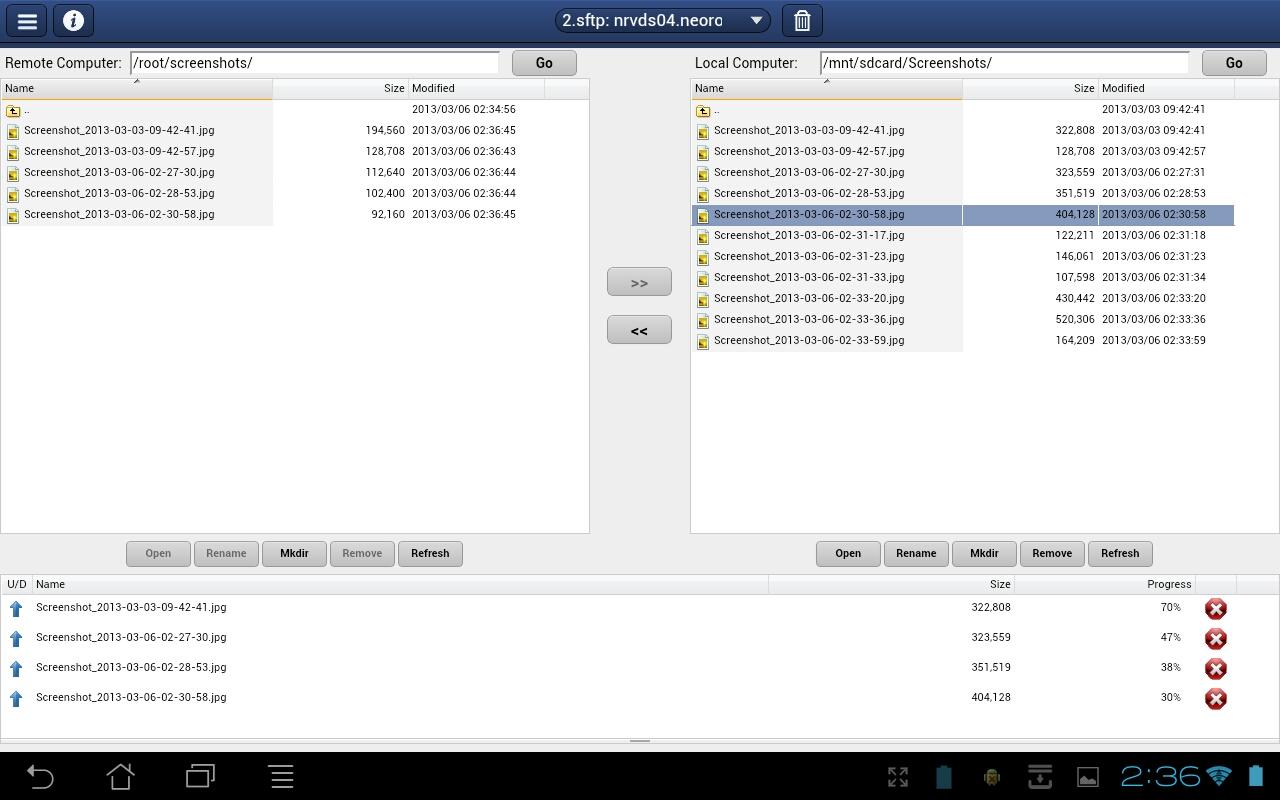Select remote file icon for Screenshot_2013-03-06-02-27-30.jpg
Viewport: 1280px width, 800px height.
click(13, 173)
